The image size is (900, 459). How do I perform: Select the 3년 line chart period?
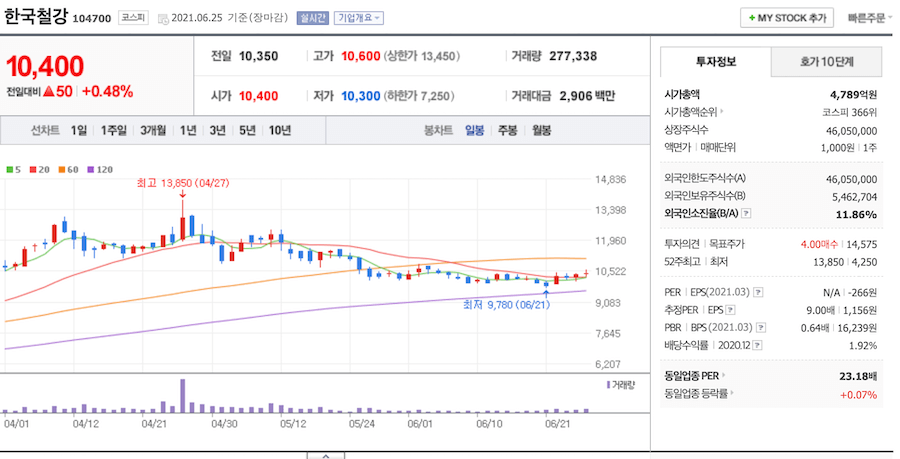(x=218, y=131)
